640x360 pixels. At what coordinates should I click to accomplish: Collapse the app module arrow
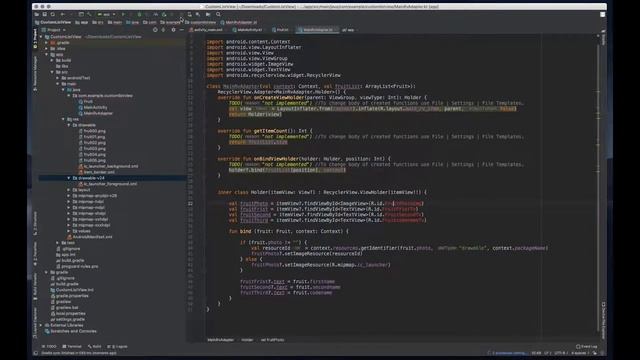tap(47, 54)
